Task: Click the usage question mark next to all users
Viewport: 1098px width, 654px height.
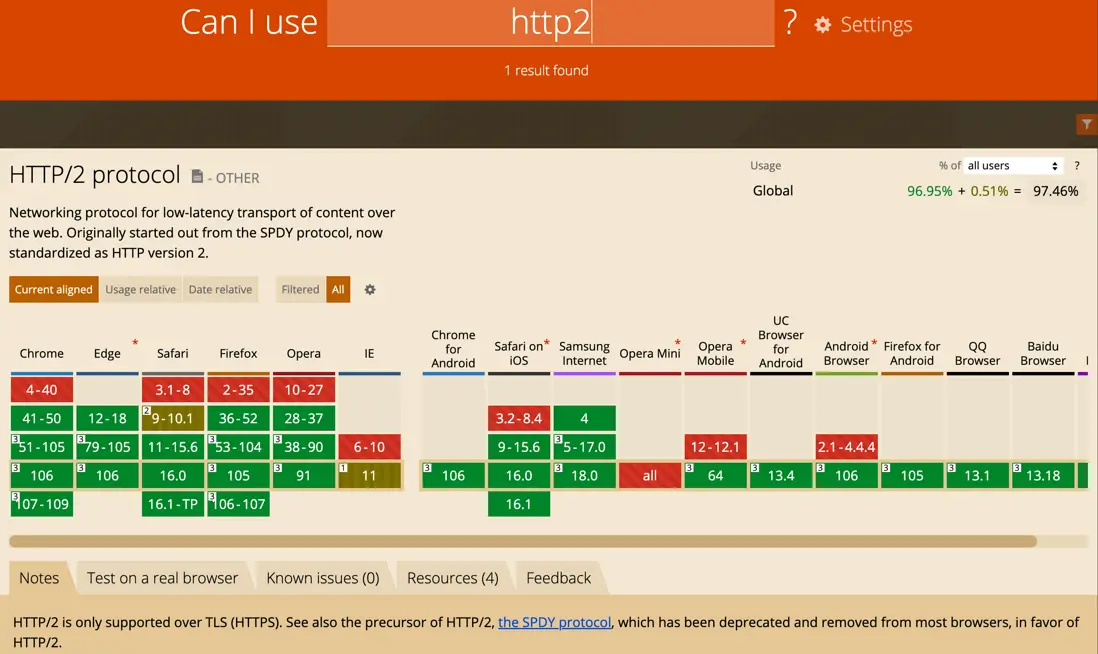Action: (x=1077, y=166)
